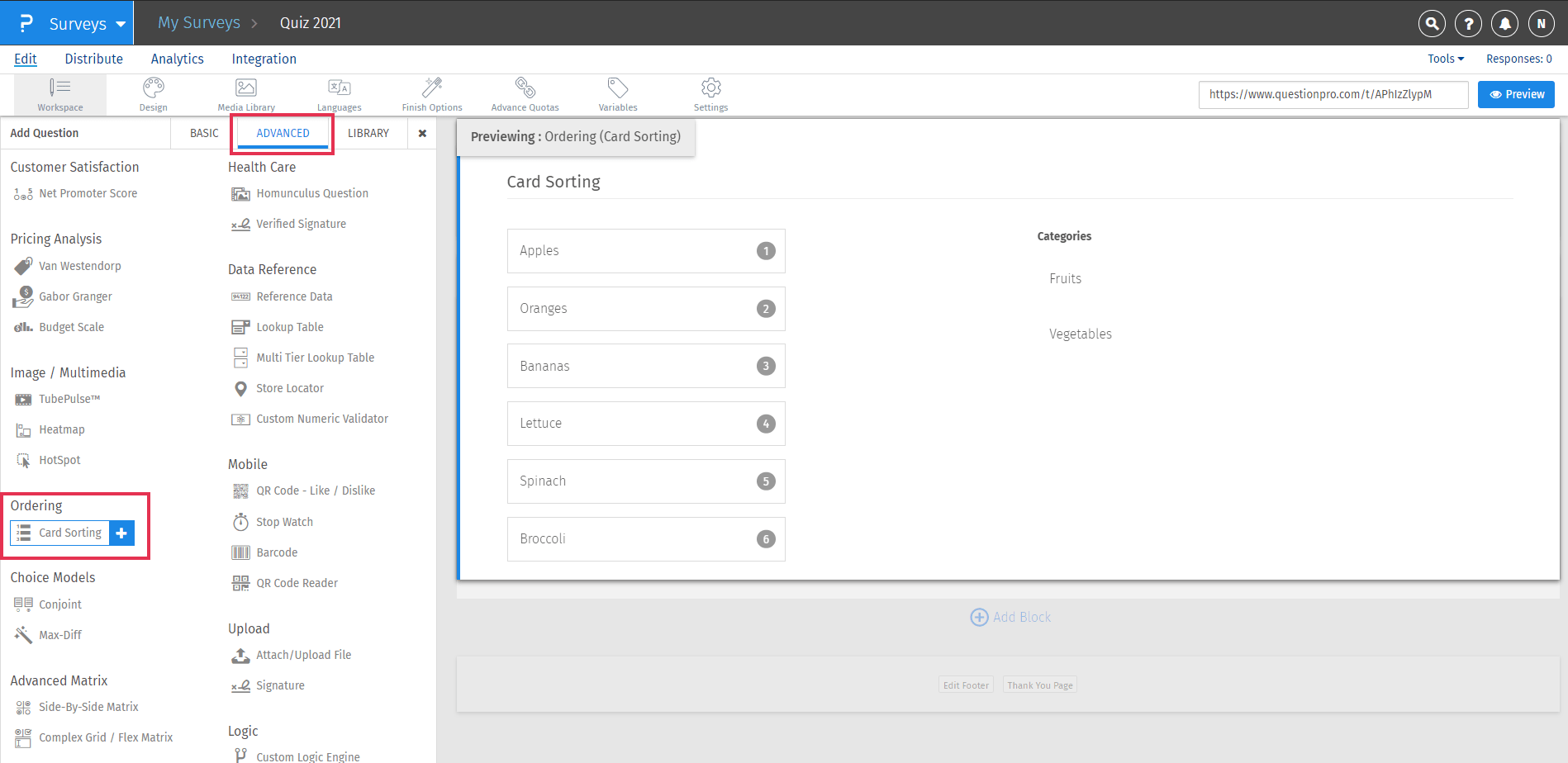Switch to the LIBRARY tab
The height and width of the screenshot is (763, 1568).
pos(368,132)
